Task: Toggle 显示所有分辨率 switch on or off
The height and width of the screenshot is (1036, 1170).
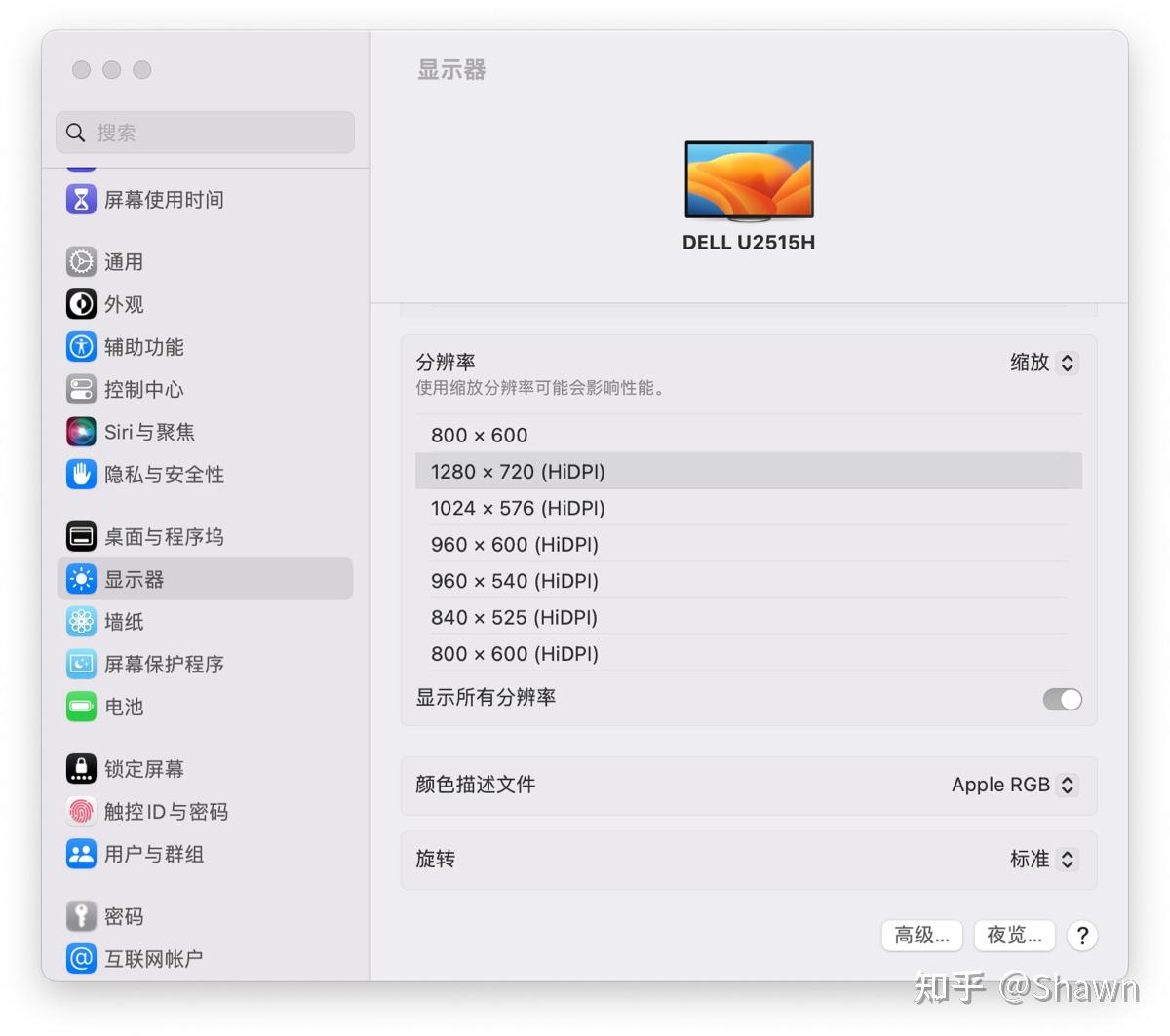Action: [1062, 699]
